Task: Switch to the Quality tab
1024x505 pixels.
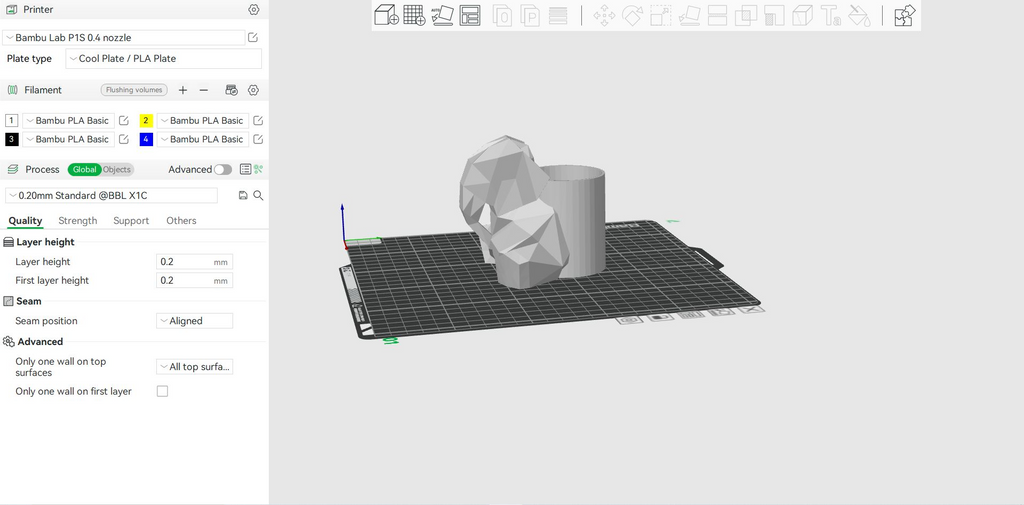Action: pyautogui.click(x=25, y=221)
